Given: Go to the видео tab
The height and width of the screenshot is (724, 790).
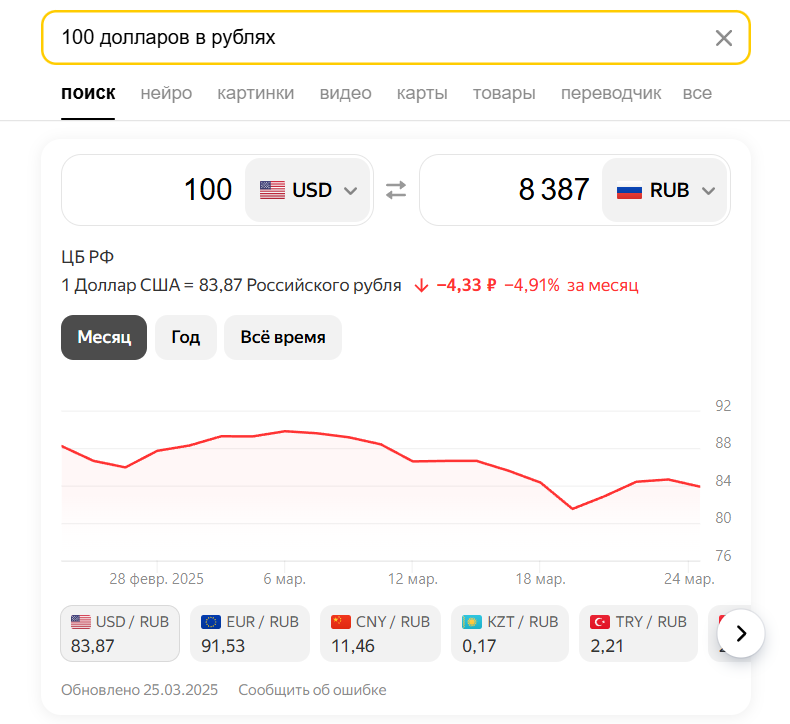Looking at the screenshot, I should coord(345,93).
